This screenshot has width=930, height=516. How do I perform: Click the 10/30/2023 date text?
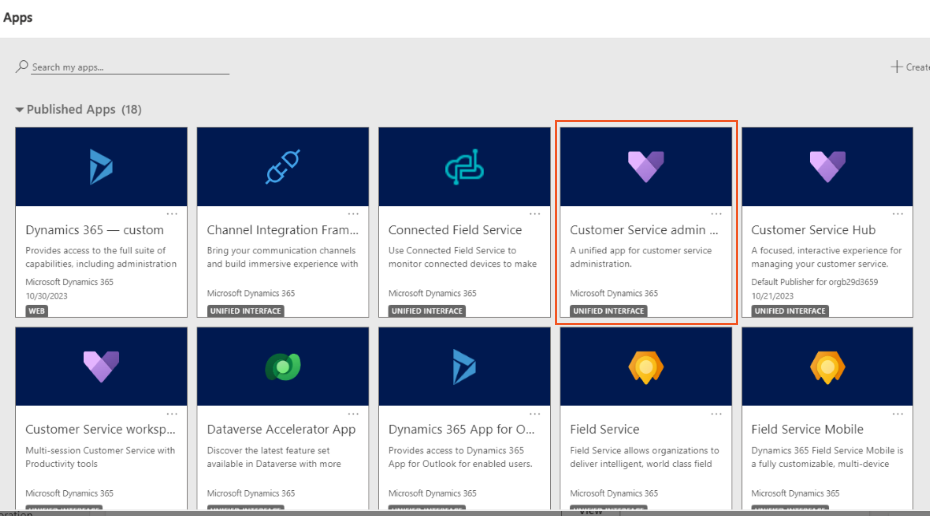point(46,296)
